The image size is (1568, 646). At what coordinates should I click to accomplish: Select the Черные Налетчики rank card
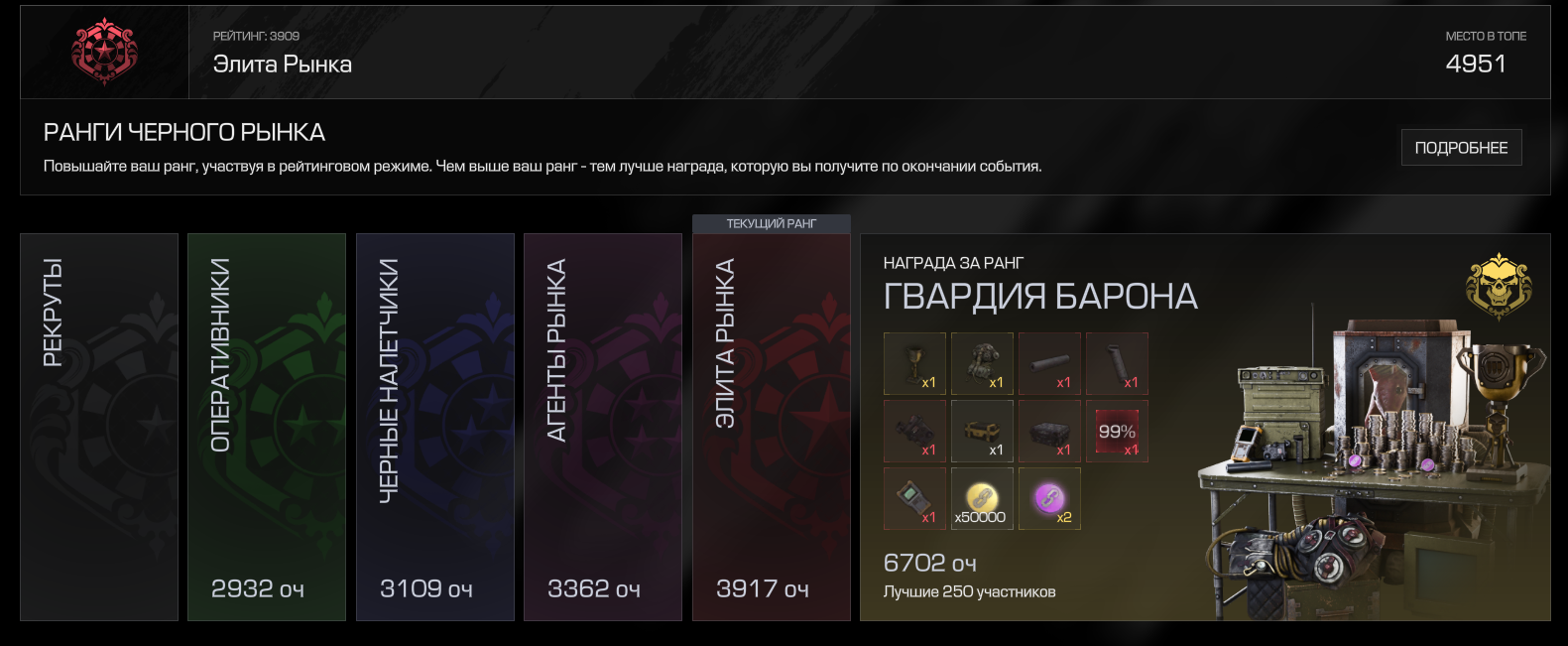[x=435, y=428]
